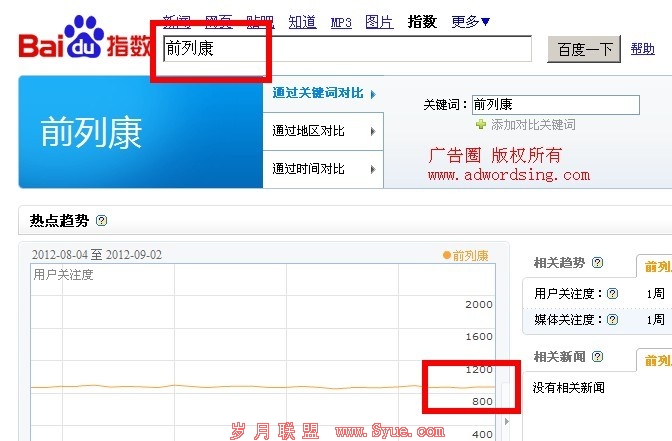The height and width of the screenshot is (441, 672).
Task: Open help icon beside 热点趋势 heading
Action: (101, 221)
